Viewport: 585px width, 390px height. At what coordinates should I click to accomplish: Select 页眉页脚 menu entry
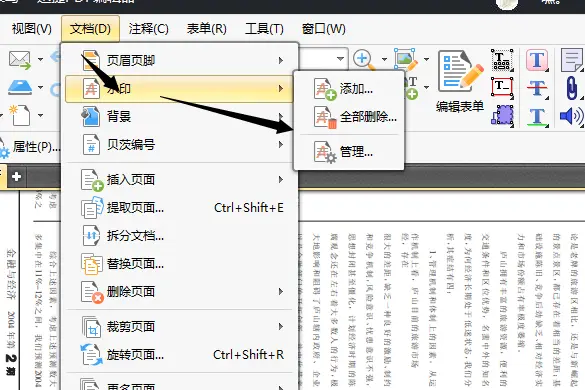178,60
